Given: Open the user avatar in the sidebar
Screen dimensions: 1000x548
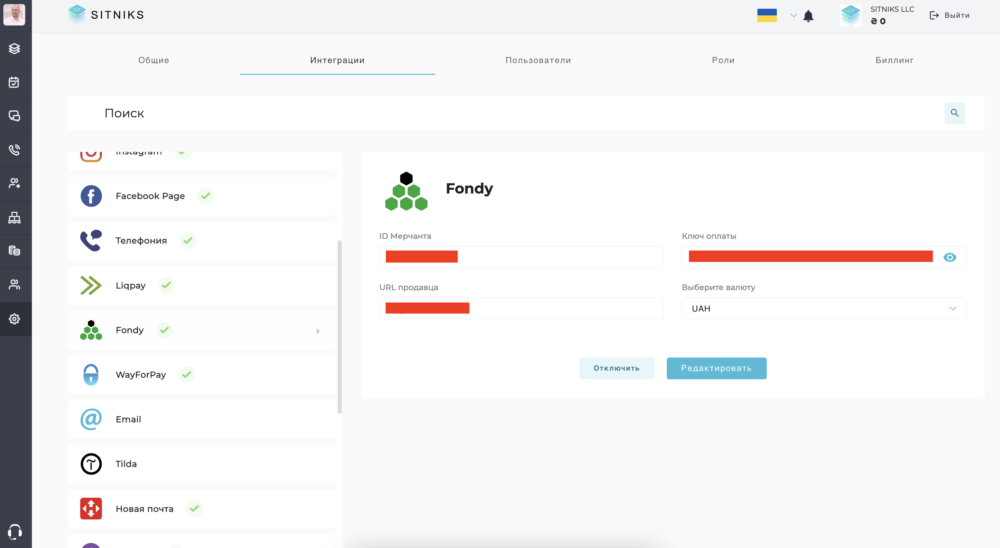Looking at the screenshot, I should click(14, 14).
